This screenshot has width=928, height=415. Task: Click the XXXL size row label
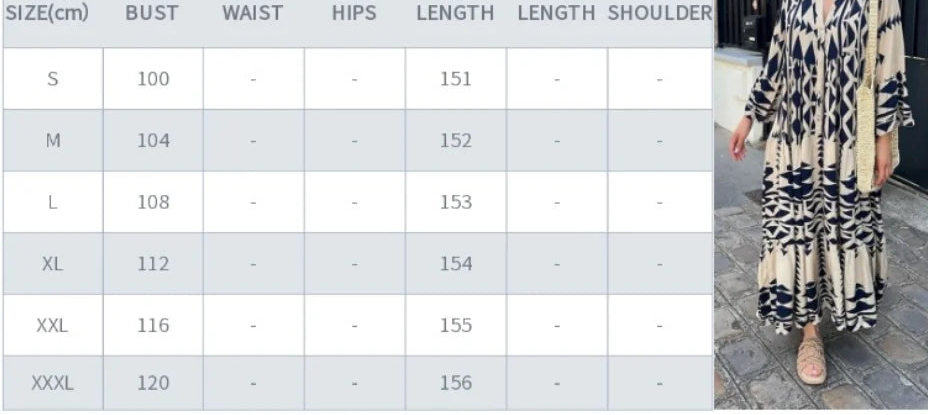(52, 382)
